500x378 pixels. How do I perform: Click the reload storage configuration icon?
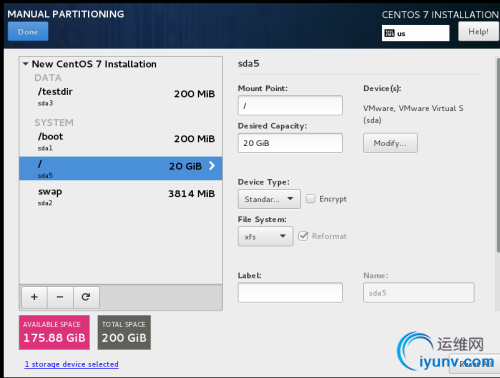click(86, 297)
